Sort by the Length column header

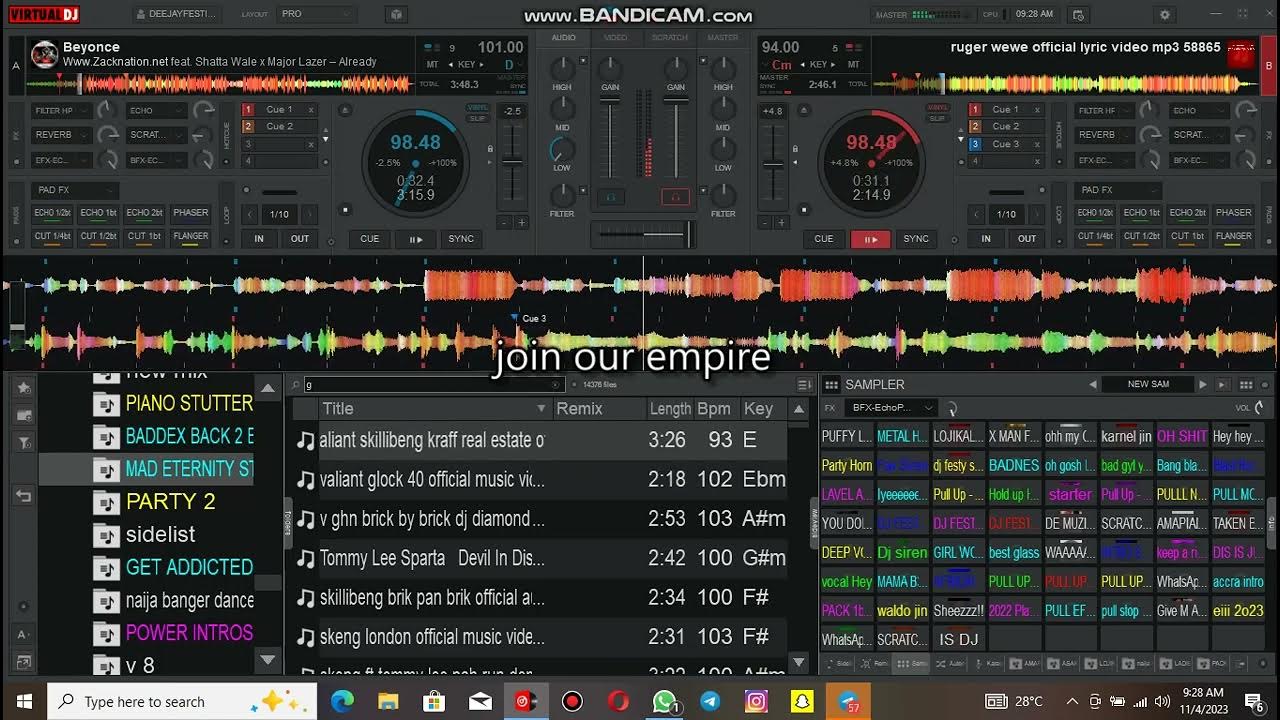[670, 408]
